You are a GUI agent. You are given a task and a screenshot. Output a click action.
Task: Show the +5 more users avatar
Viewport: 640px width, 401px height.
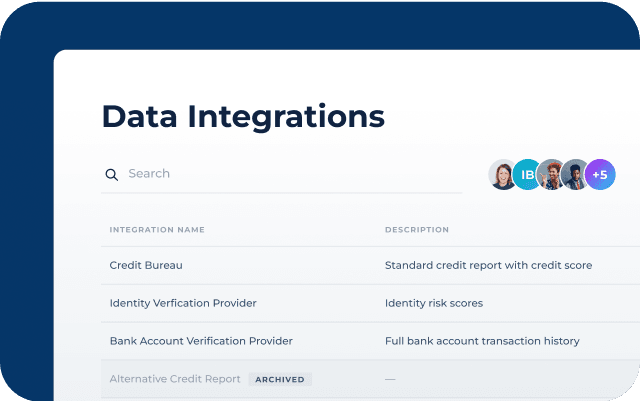(x=600, y=174)
